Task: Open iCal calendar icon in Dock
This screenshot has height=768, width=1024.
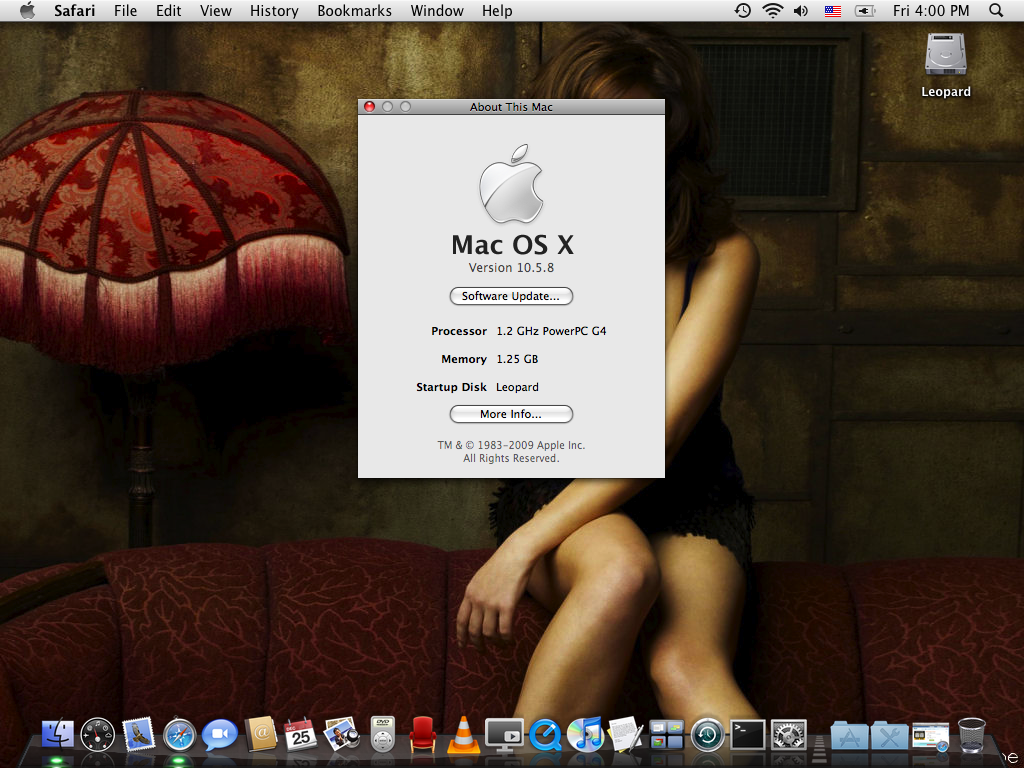Action: click(300, 735)
